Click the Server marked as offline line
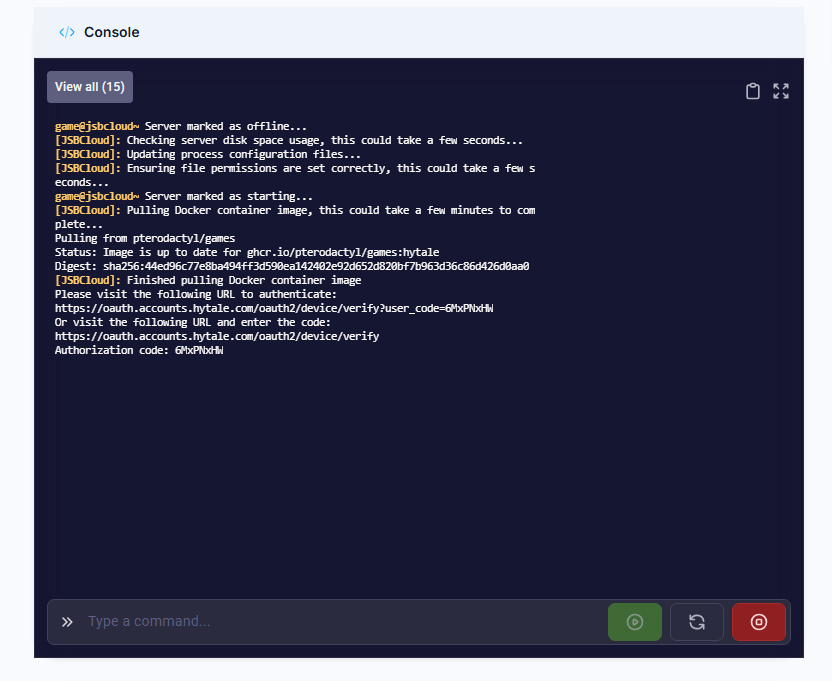 181,127
